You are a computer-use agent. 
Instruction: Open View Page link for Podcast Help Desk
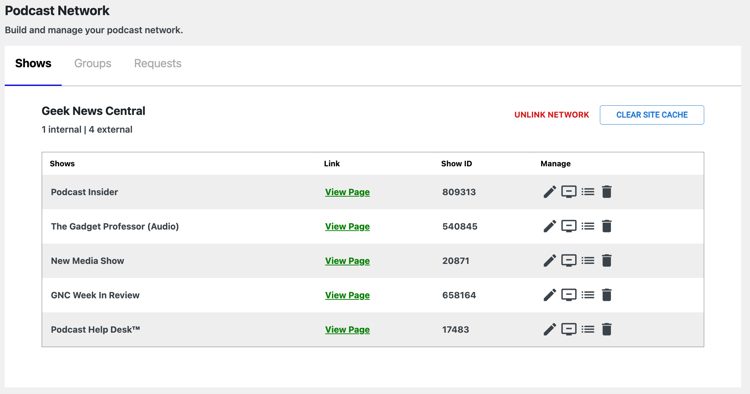(x=347, y=329)
